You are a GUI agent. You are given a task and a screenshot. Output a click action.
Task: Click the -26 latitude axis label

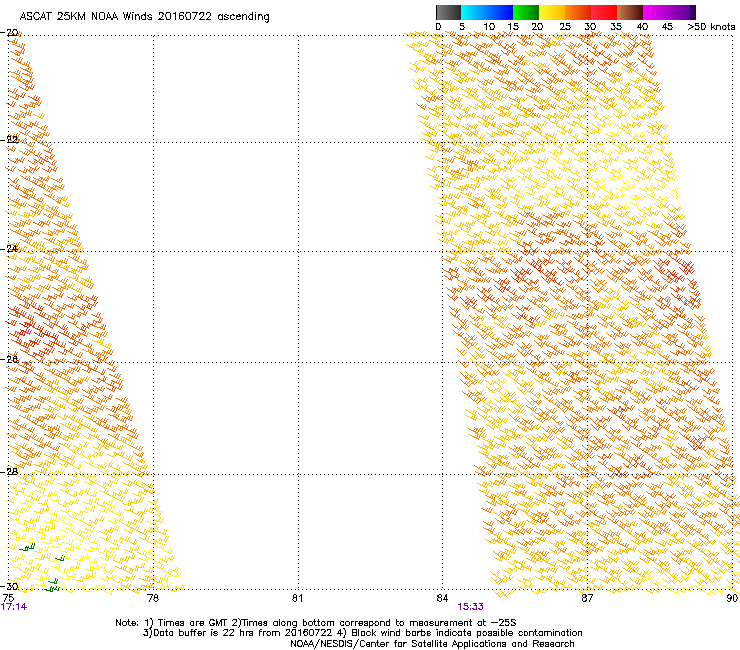[10, 360]
